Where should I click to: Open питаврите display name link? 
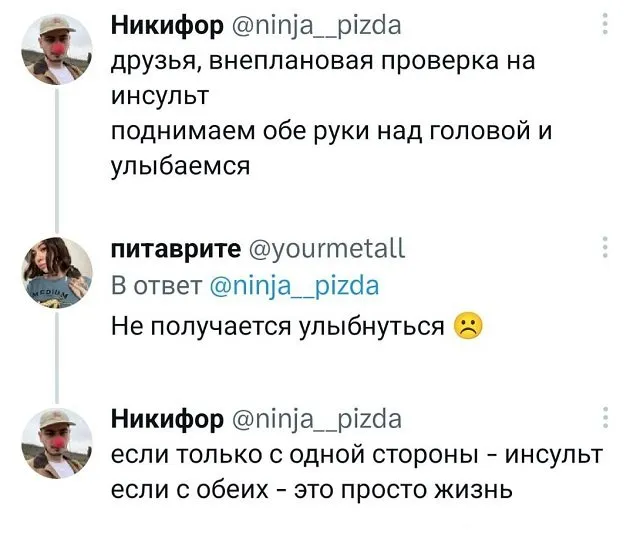coord(175,249)
